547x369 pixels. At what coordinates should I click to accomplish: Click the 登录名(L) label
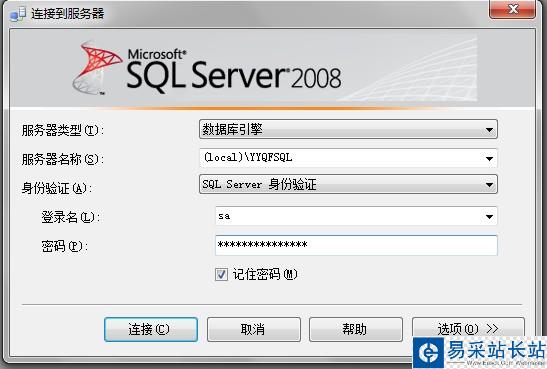71,217
